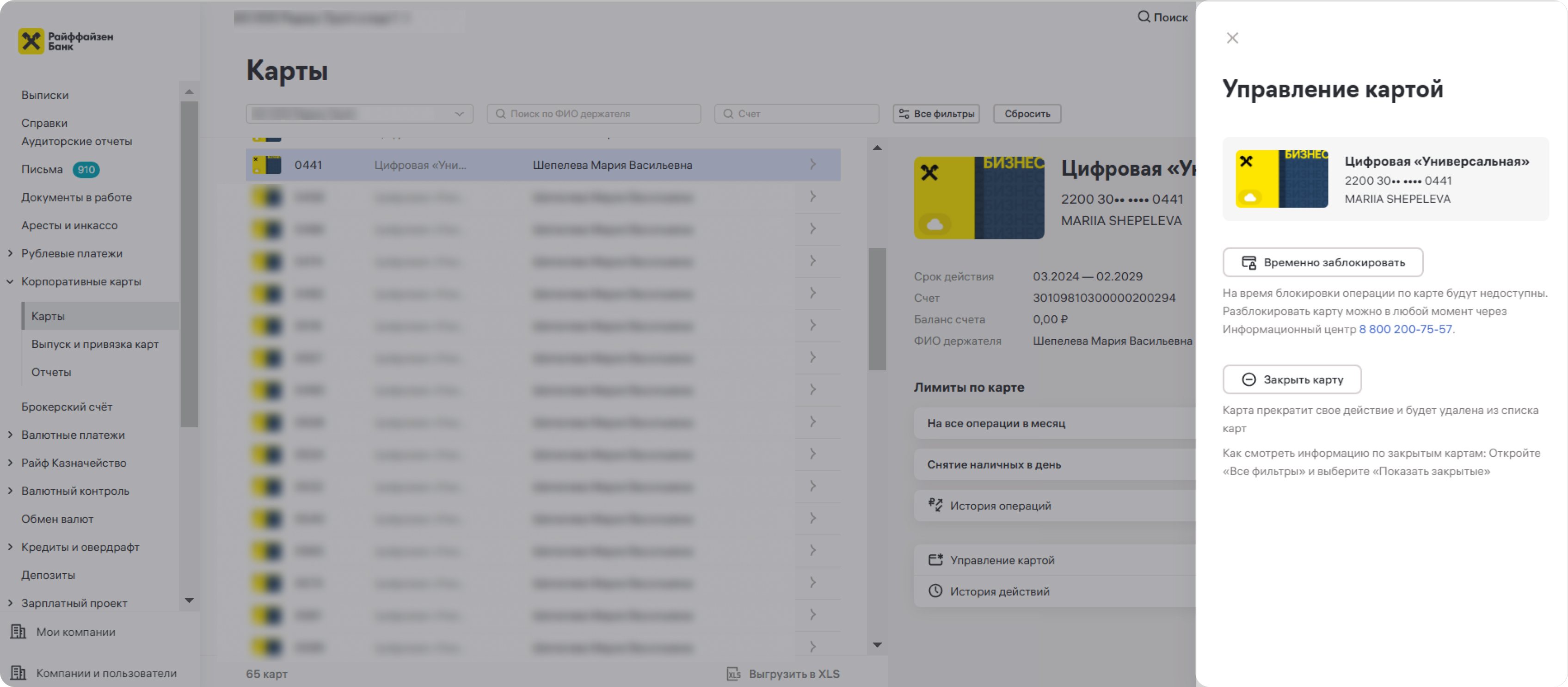Click the Raiffeisen Bank logo
The image size is (1568, 687).
click(66, 41)
